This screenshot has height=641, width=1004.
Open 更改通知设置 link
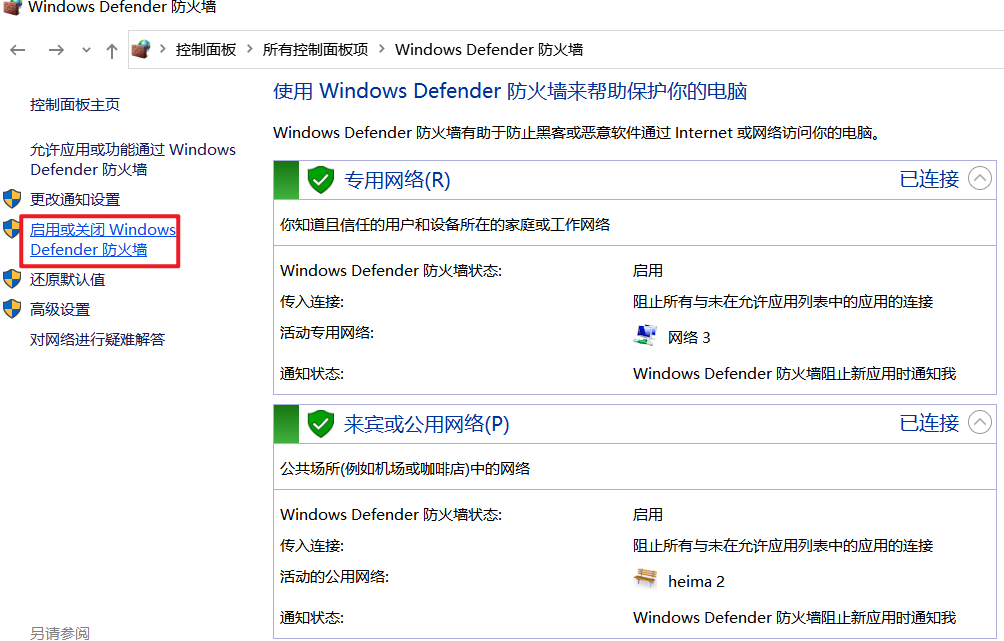point(75,199)
